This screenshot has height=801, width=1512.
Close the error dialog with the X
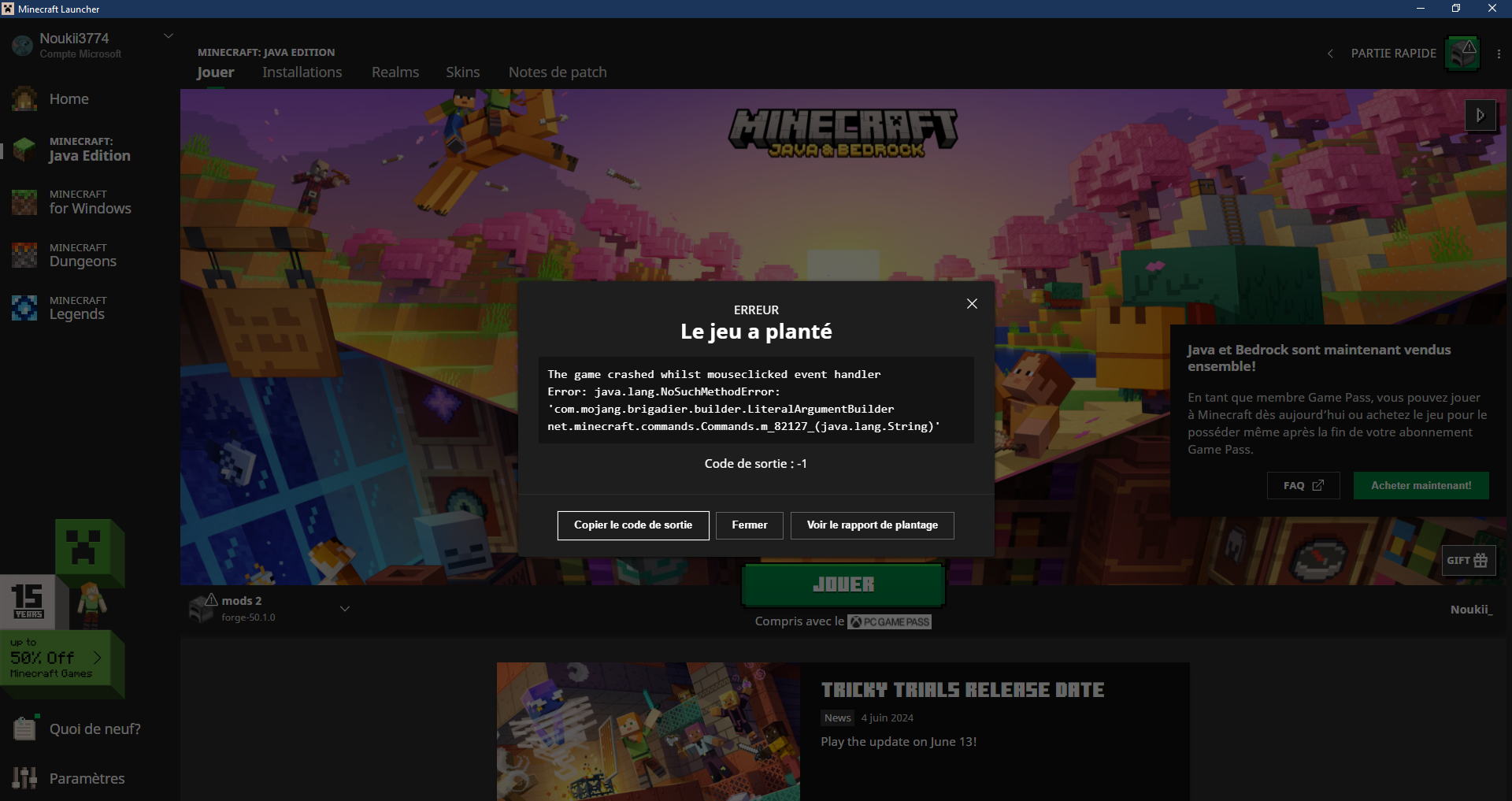coord(972,304)
